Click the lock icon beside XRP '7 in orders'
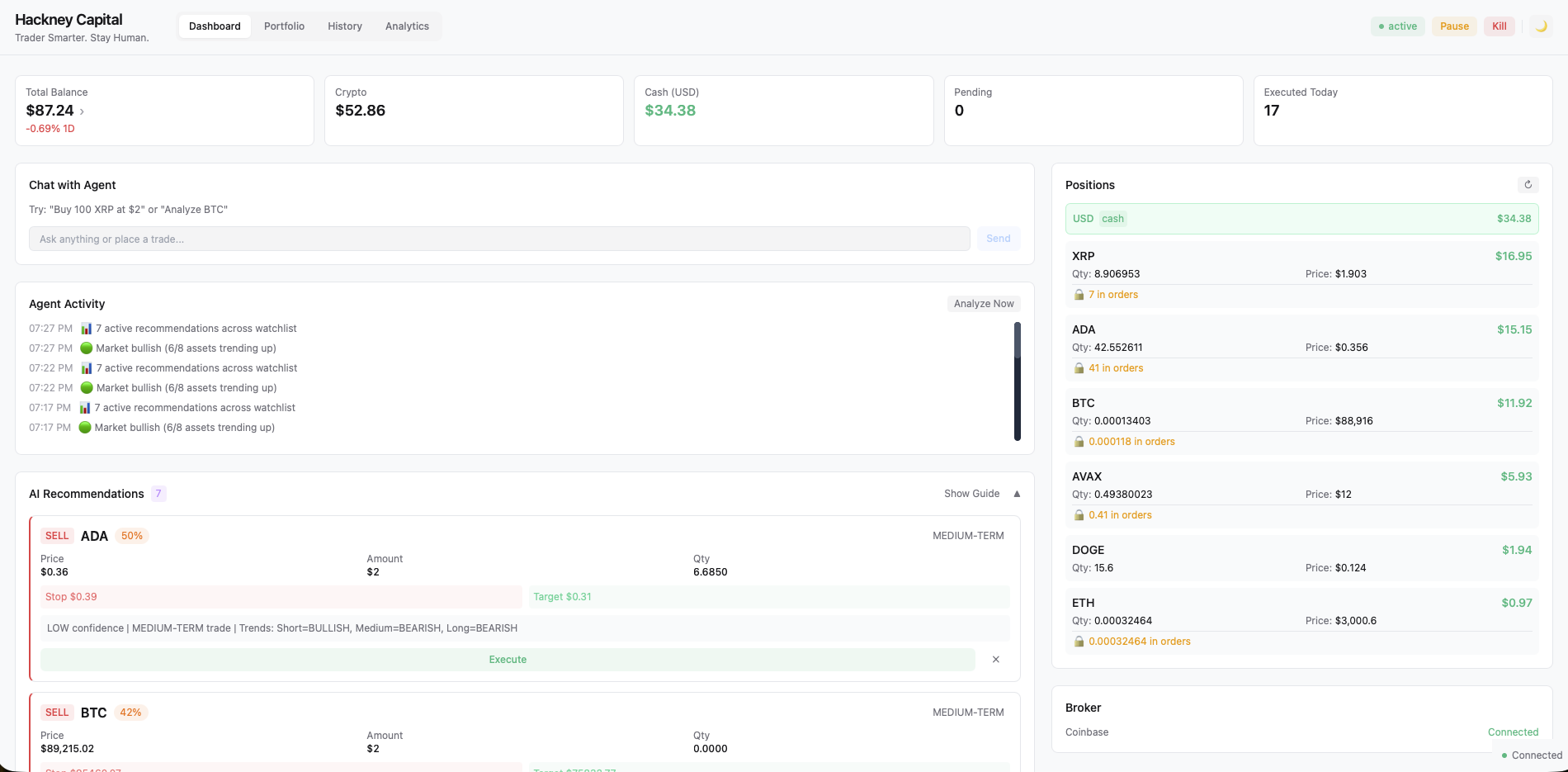The height and width of the screenshot is (772, 1568). [1079, 294]
